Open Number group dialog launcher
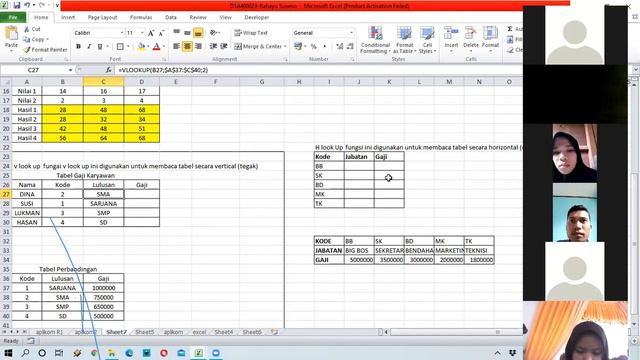 (x=353, y=60)
